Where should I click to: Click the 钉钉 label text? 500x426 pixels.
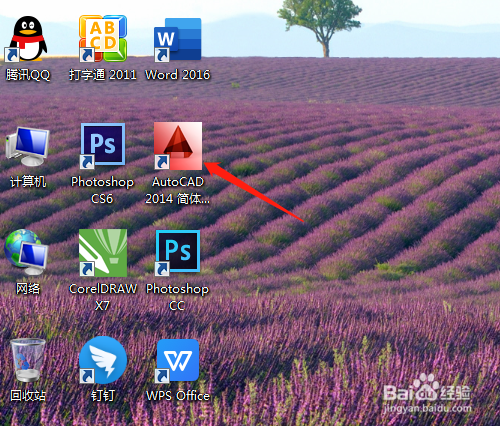(103, 396)
